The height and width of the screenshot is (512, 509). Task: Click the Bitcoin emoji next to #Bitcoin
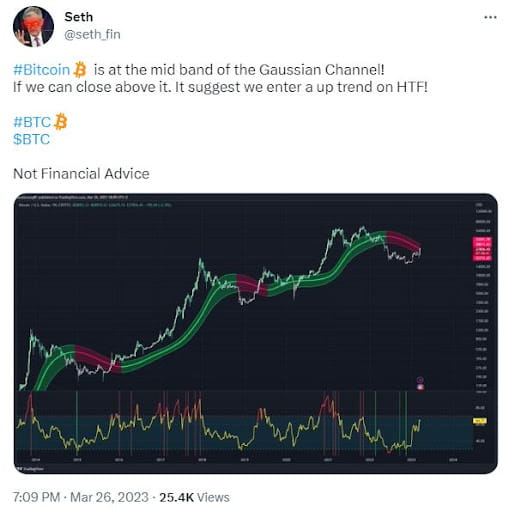[80, 70]
